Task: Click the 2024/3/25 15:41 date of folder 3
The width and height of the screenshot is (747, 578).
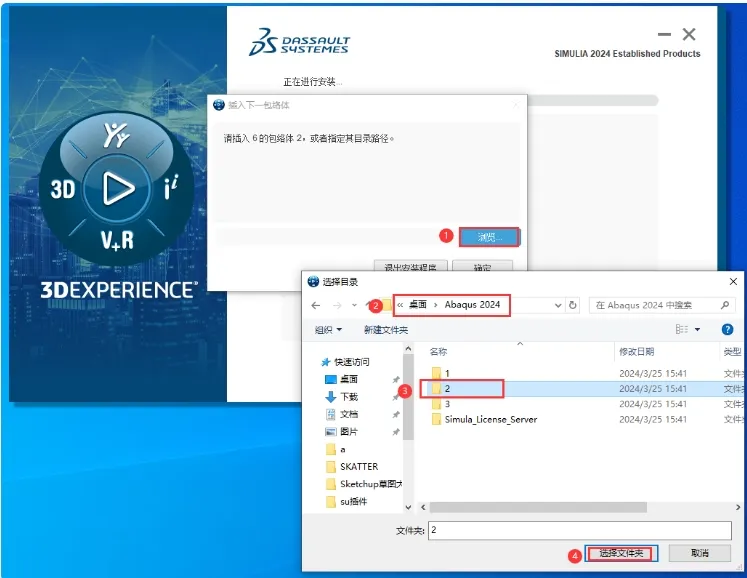Action: [653, 404]
